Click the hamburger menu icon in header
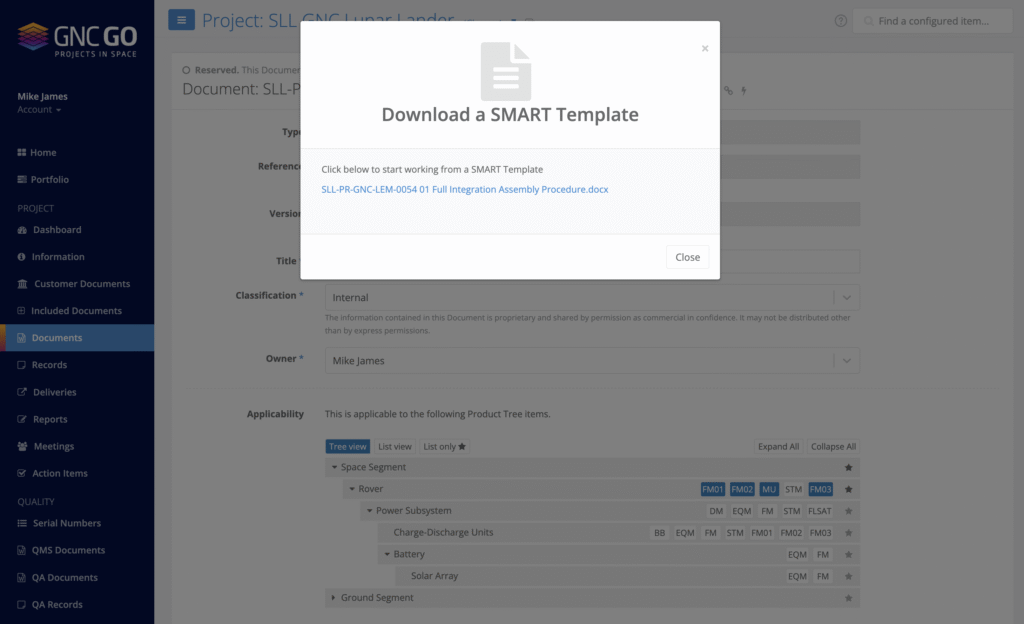The image size is (1024, 624). [x=181, y=20]
